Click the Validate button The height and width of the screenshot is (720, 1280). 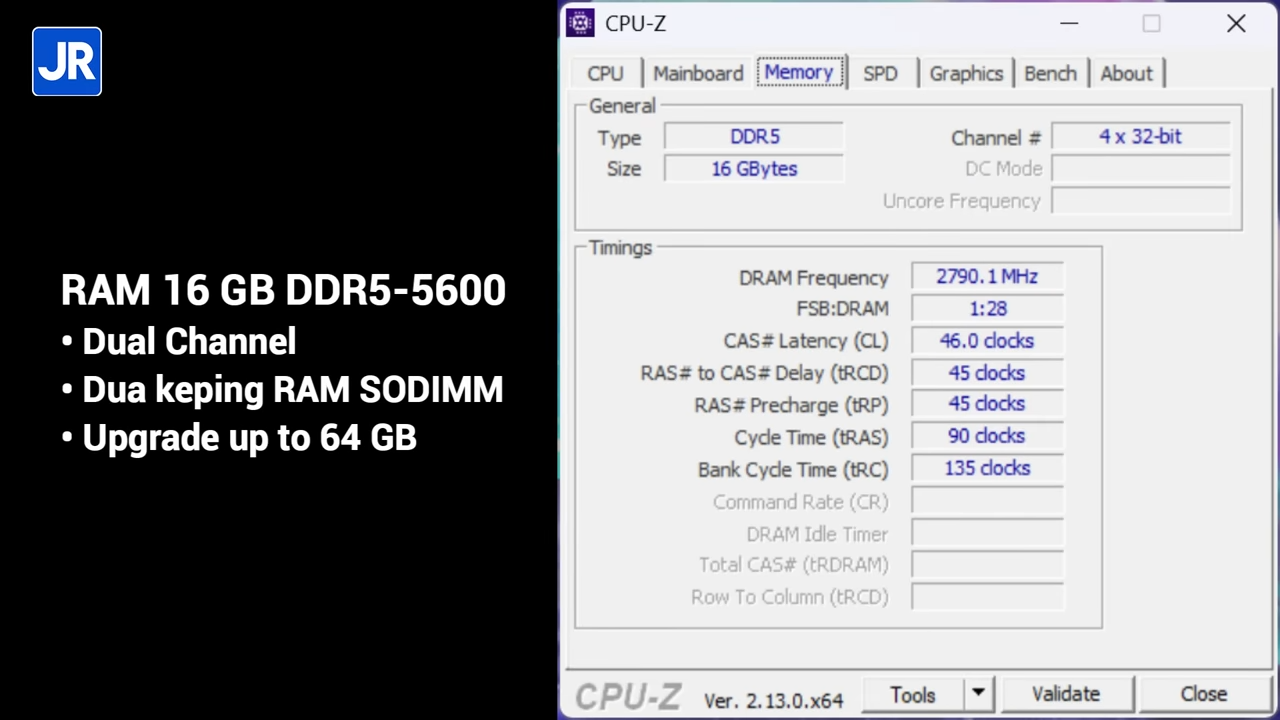pyautogui.click(x=1066, y=694)
